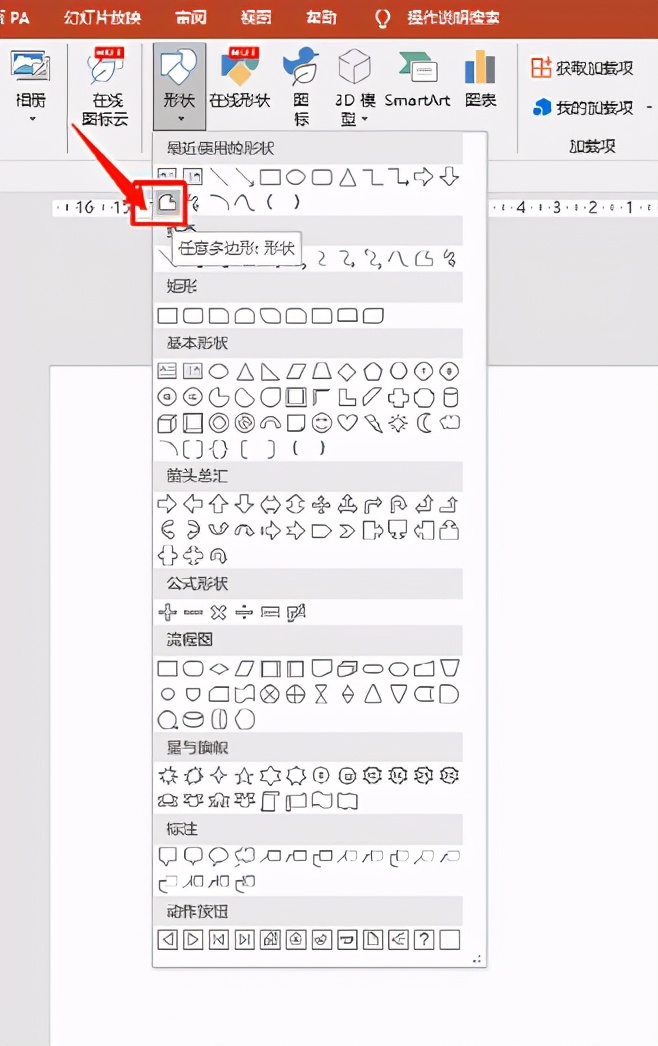Select the flowchart decision diamond in 流程图
Screen dimensions: 658x1046
(x=219, y=668)
